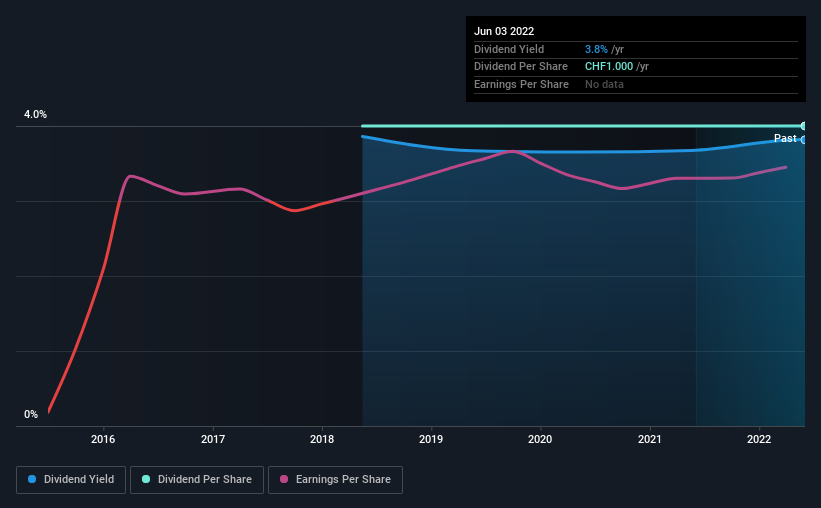This screenshot has width=821, height=508.
Task: Click the "Past" label on the chart
Action: [x=785, y=138]
